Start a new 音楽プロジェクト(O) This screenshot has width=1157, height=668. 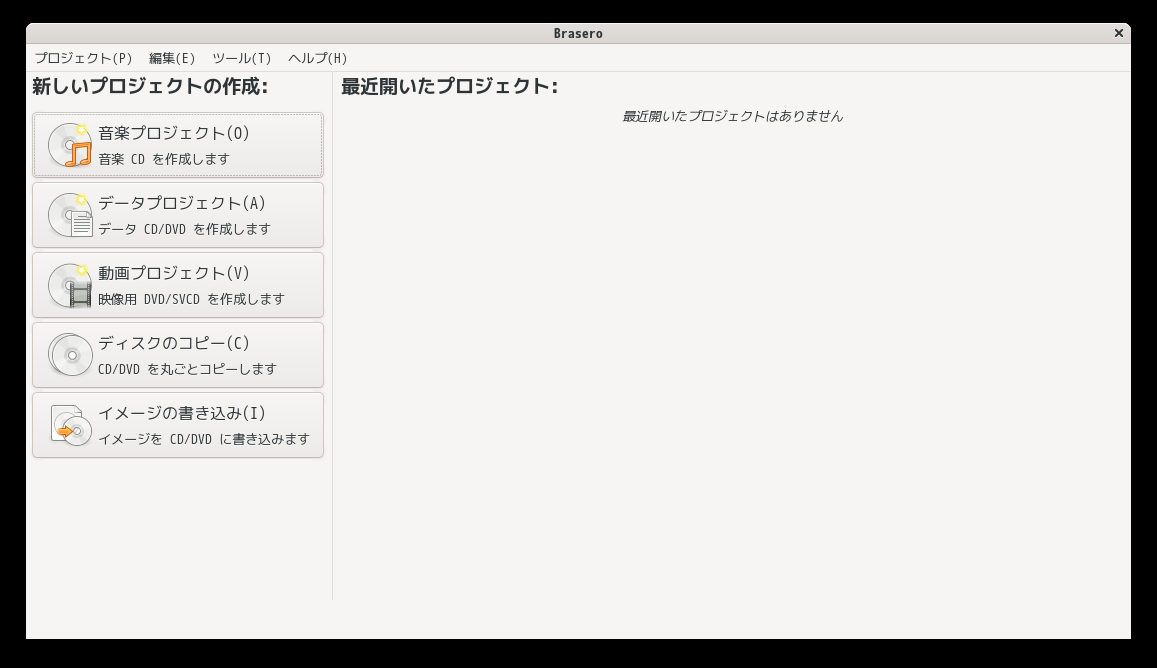coord(178,145)
